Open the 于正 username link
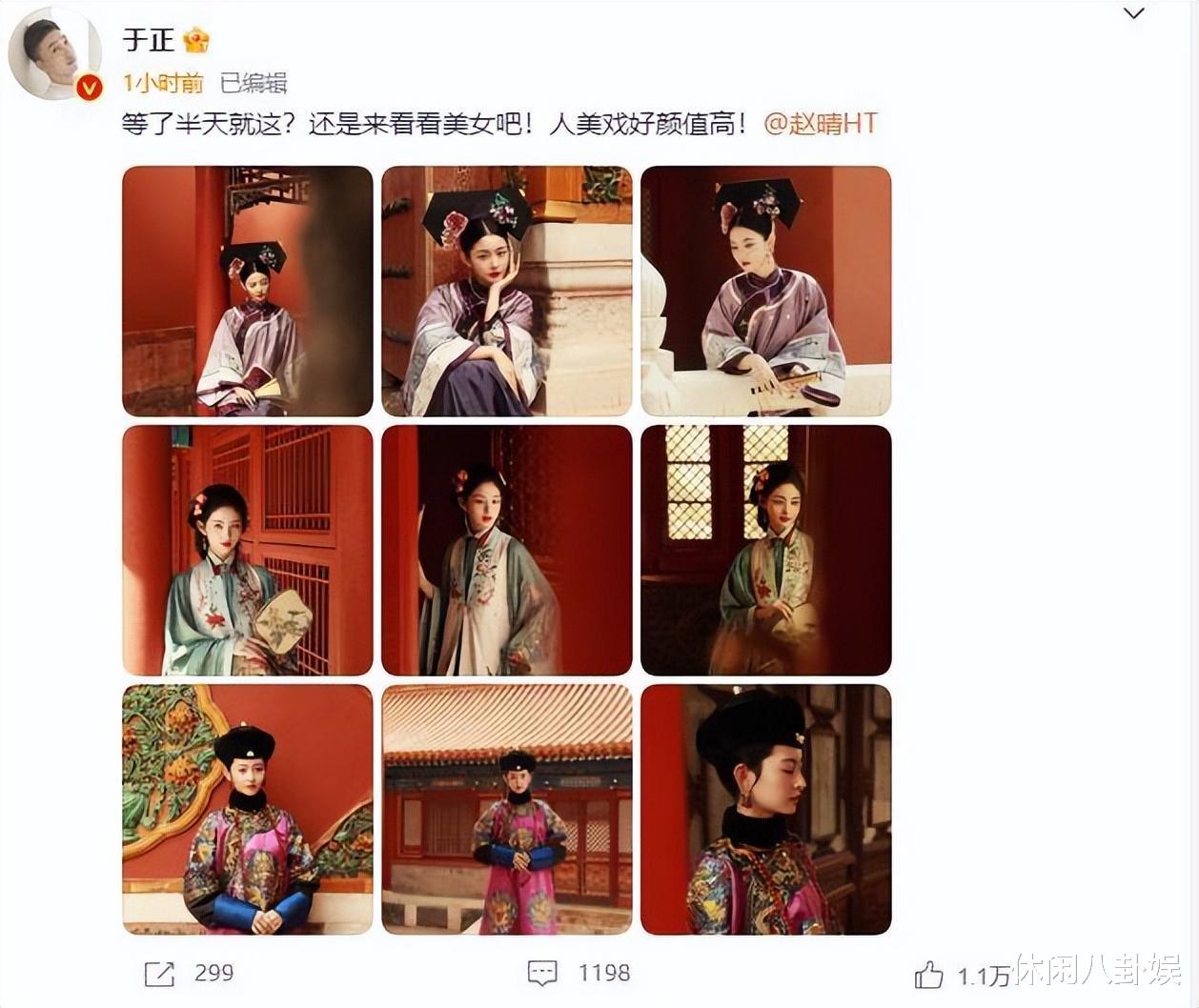The height and width of the screenshot is (1008, 1199). click(149, 40)
